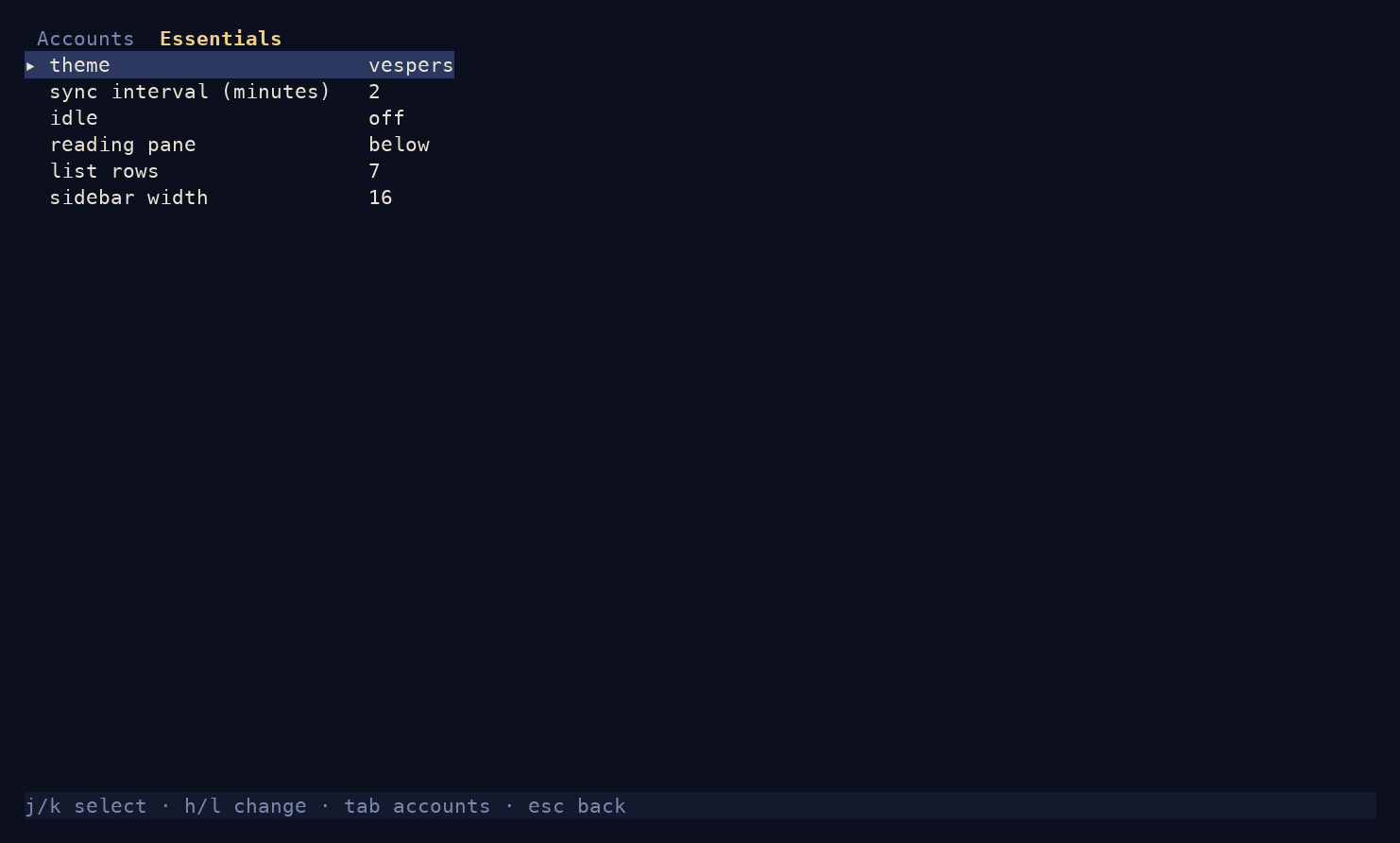
Task: Click the j/k select hint
Action: [86, 806]
